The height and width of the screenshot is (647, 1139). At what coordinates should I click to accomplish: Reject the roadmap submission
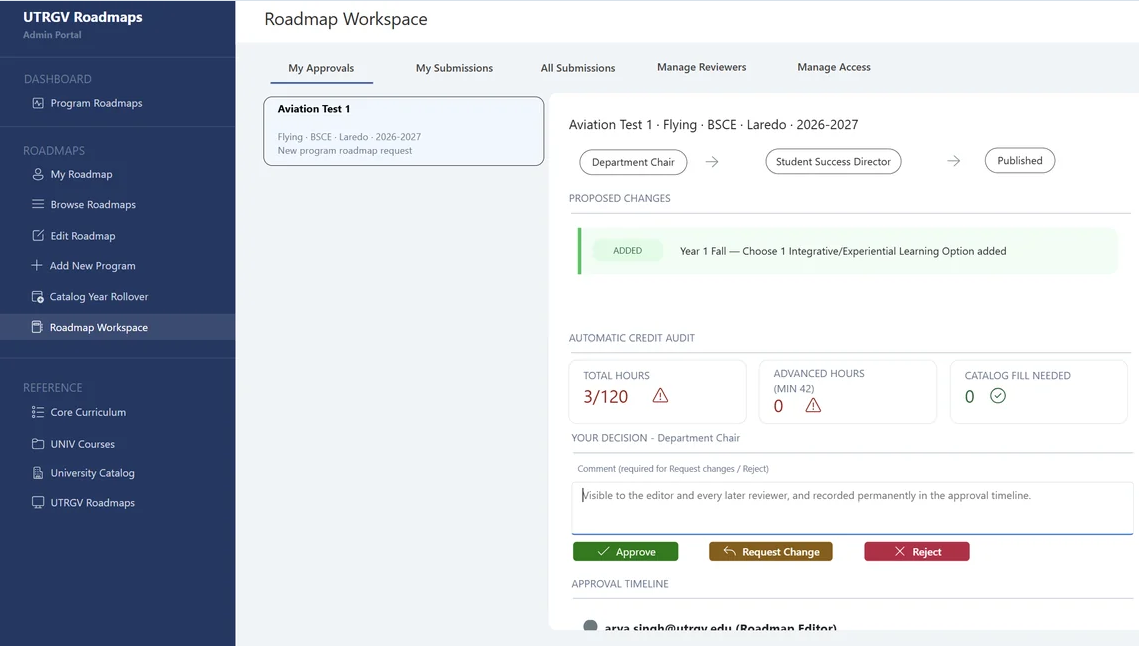(917, 552)
